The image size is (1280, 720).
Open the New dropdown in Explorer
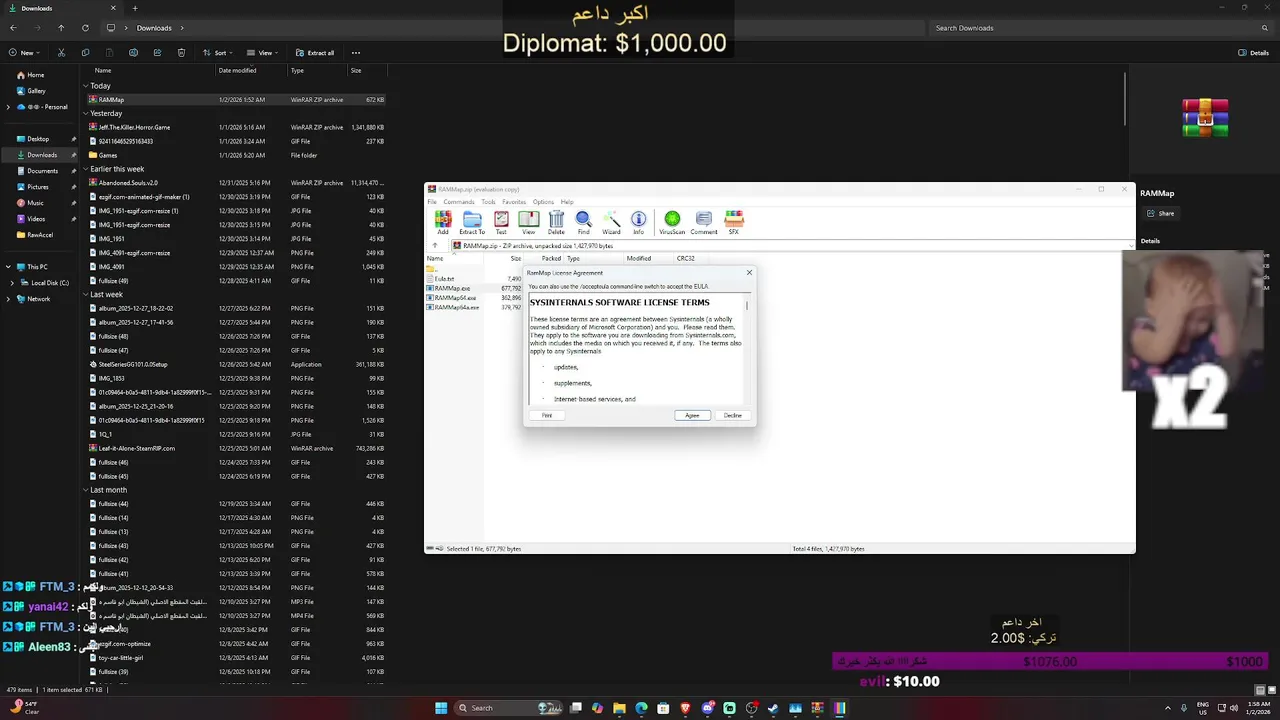[25, 53]
